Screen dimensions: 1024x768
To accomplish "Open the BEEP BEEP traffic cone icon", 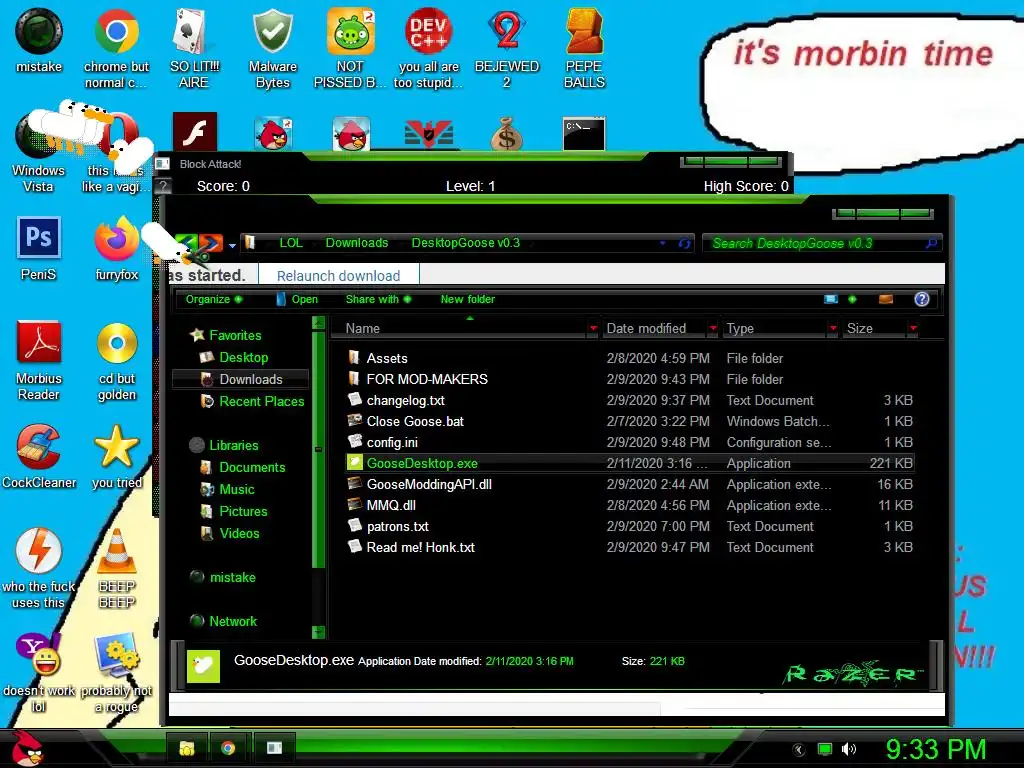I will point(117,568).
